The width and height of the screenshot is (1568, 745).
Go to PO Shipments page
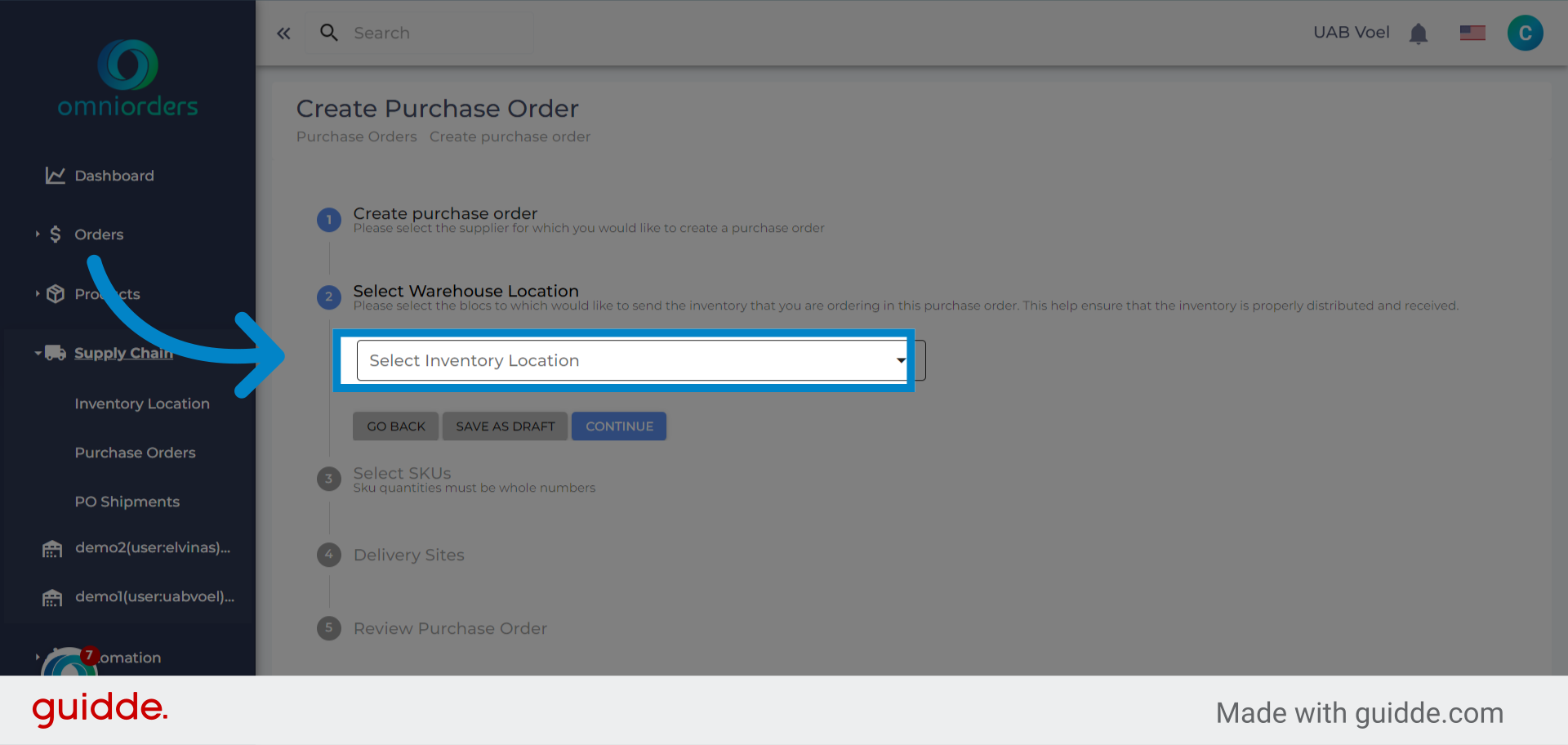(127, 502)
